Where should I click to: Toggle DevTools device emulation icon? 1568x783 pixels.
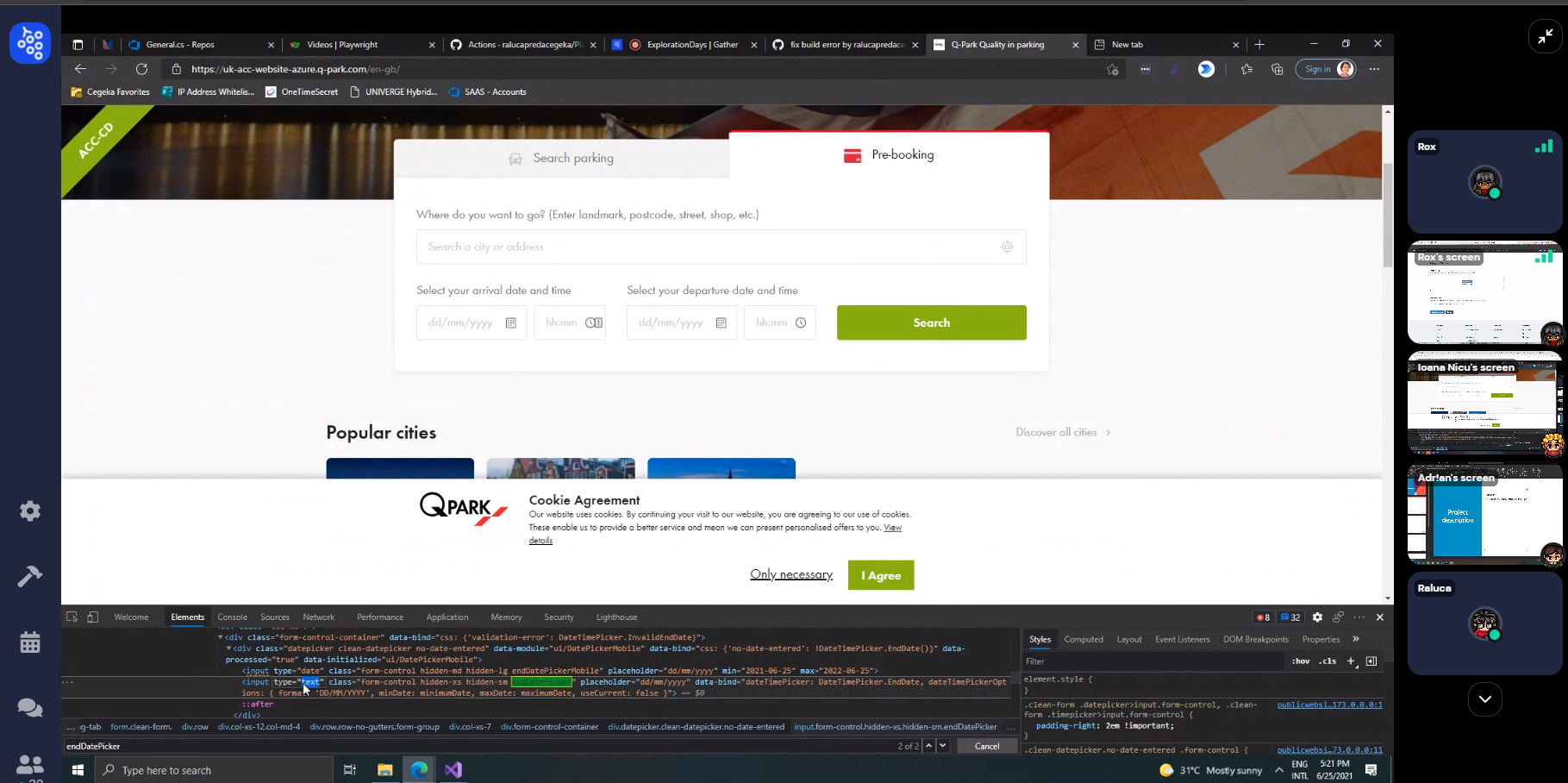pos(92,617)
